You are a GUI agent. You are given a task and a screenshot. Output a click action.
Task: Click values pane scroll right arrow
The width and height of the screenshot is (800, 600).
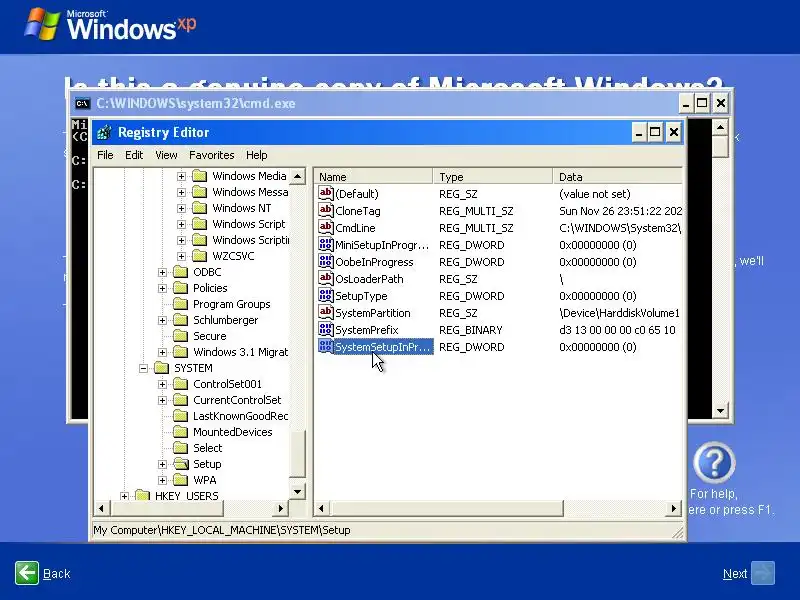(674, 508)
